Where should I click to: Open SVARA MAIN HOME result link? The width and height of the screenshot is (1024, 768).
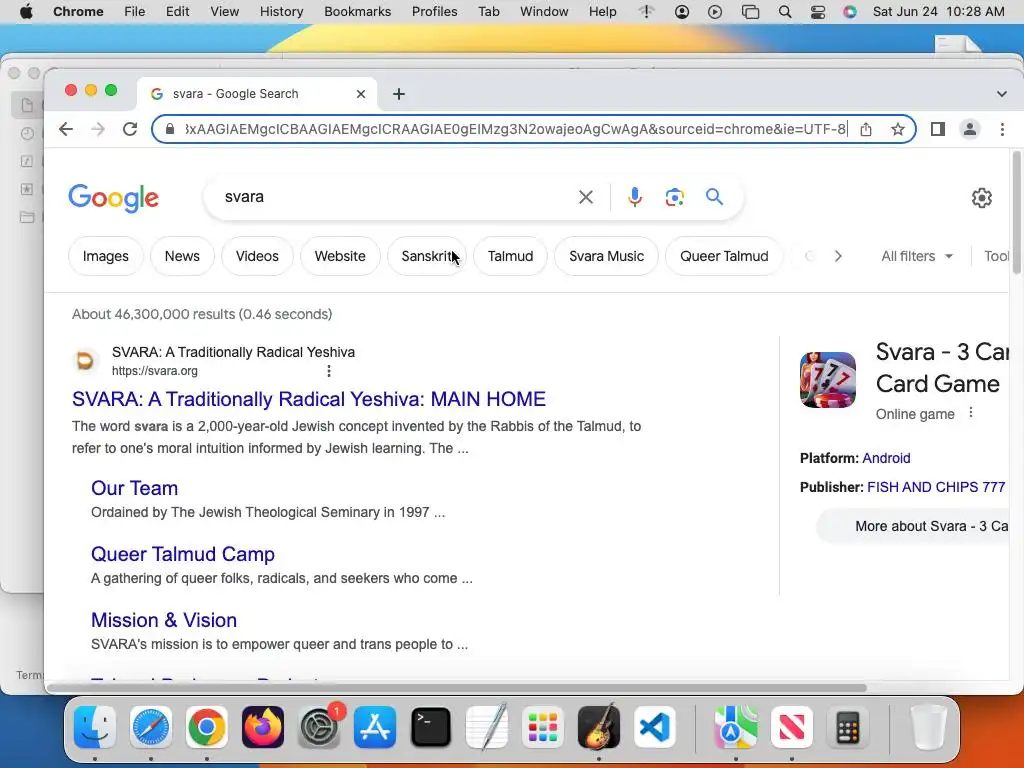pyautogui.click(x=309, y=399)
